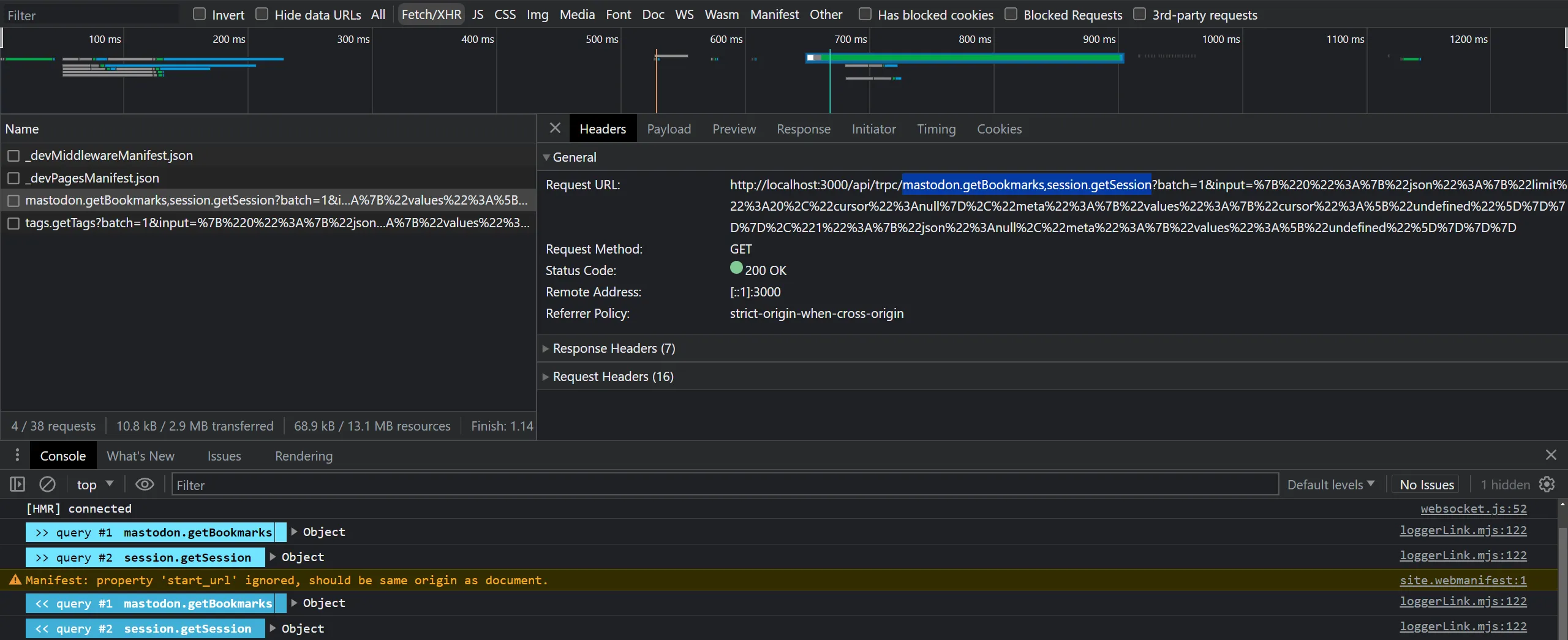Viewport: 1568px width, 640px height.
Task: Close the console drawer
Action: click(x=1551, y=455)
